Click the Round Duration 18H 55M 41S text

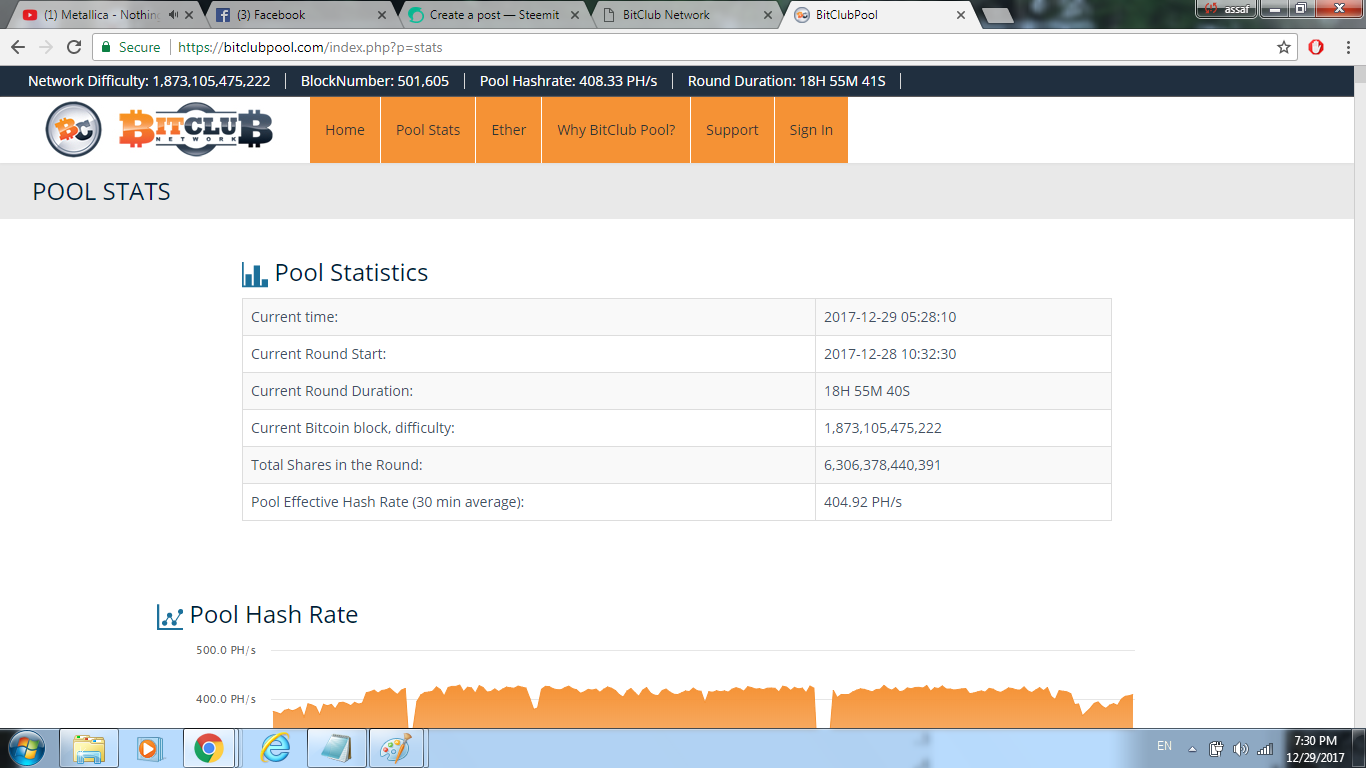[x=787, y=81]
